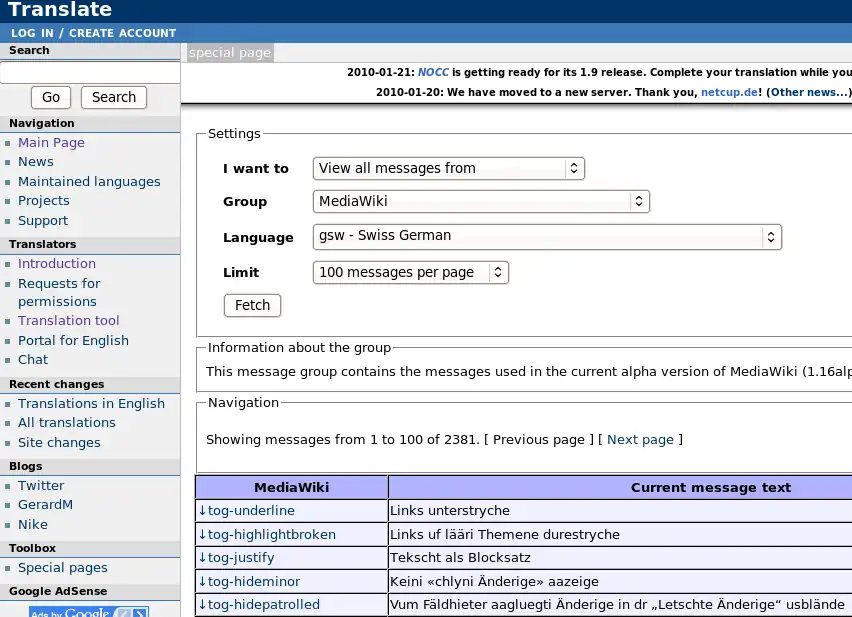Click the sidebar Search button

click(114, 97)
